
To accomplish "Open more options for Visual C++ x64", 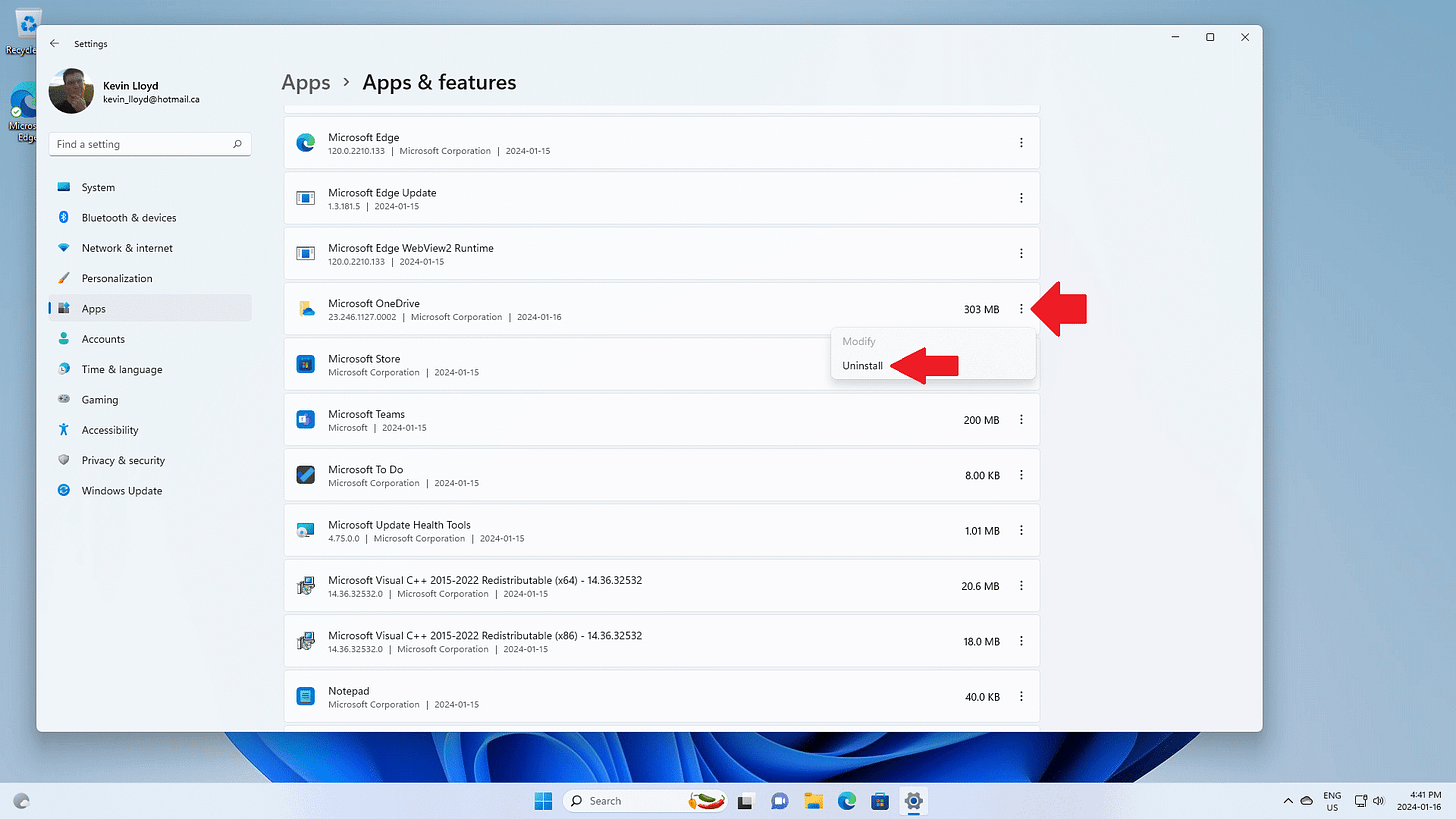I will point(1021,586).
